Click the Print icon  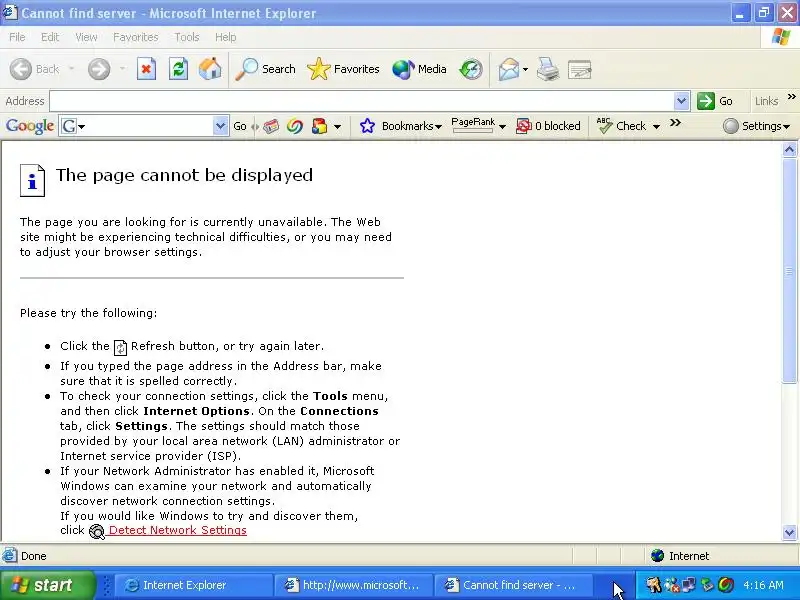pos(548,69)
